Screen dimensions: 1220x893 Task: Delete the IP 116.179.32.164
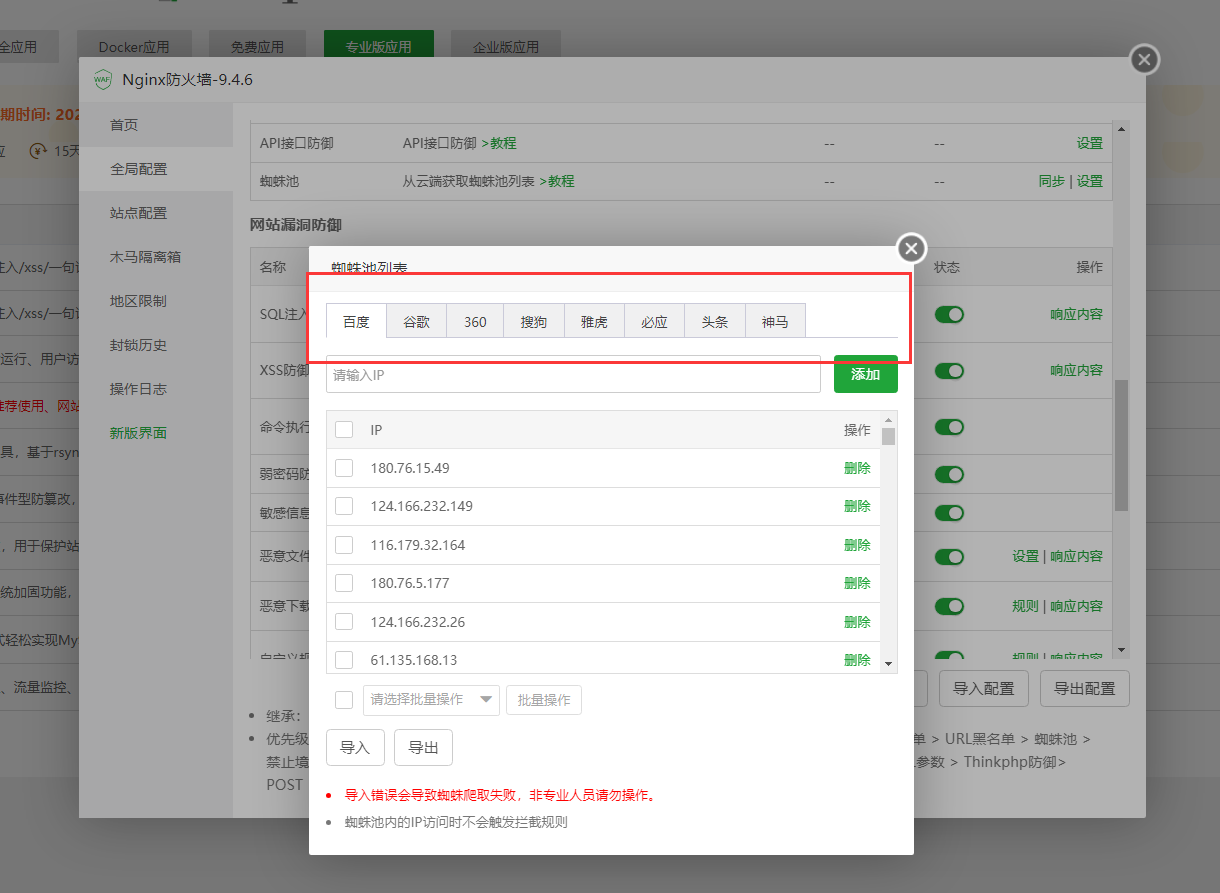[x=857, y=545]
